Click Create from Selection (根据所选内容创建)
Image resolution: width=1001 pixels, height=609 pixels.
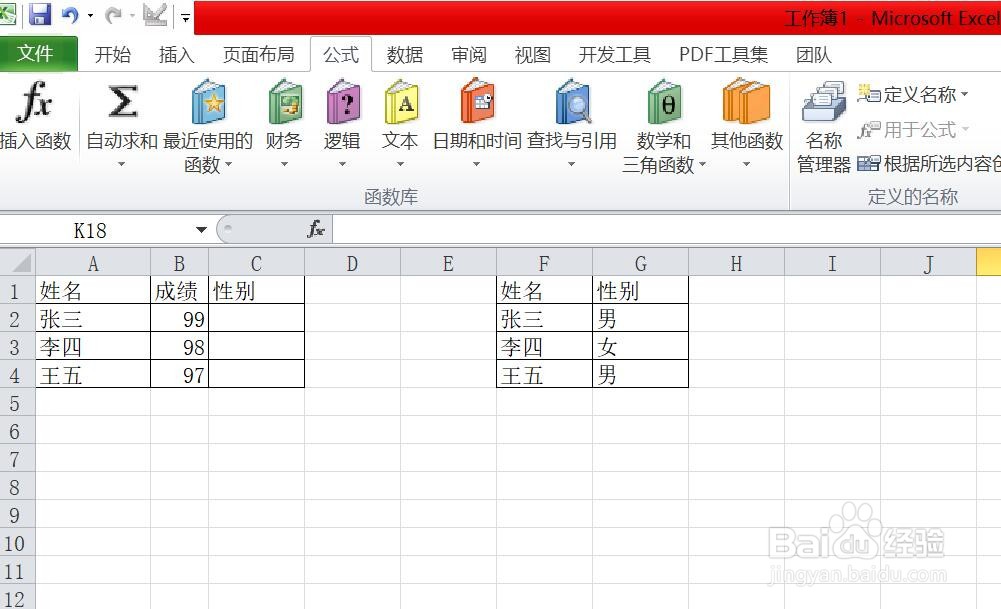tap(929, 164)
